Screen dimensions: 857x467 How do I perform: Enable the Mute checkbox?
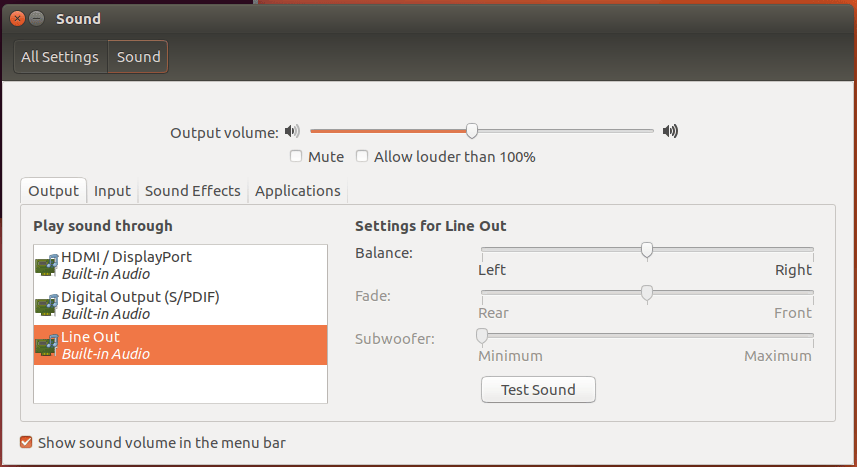(x=296, y=156)
